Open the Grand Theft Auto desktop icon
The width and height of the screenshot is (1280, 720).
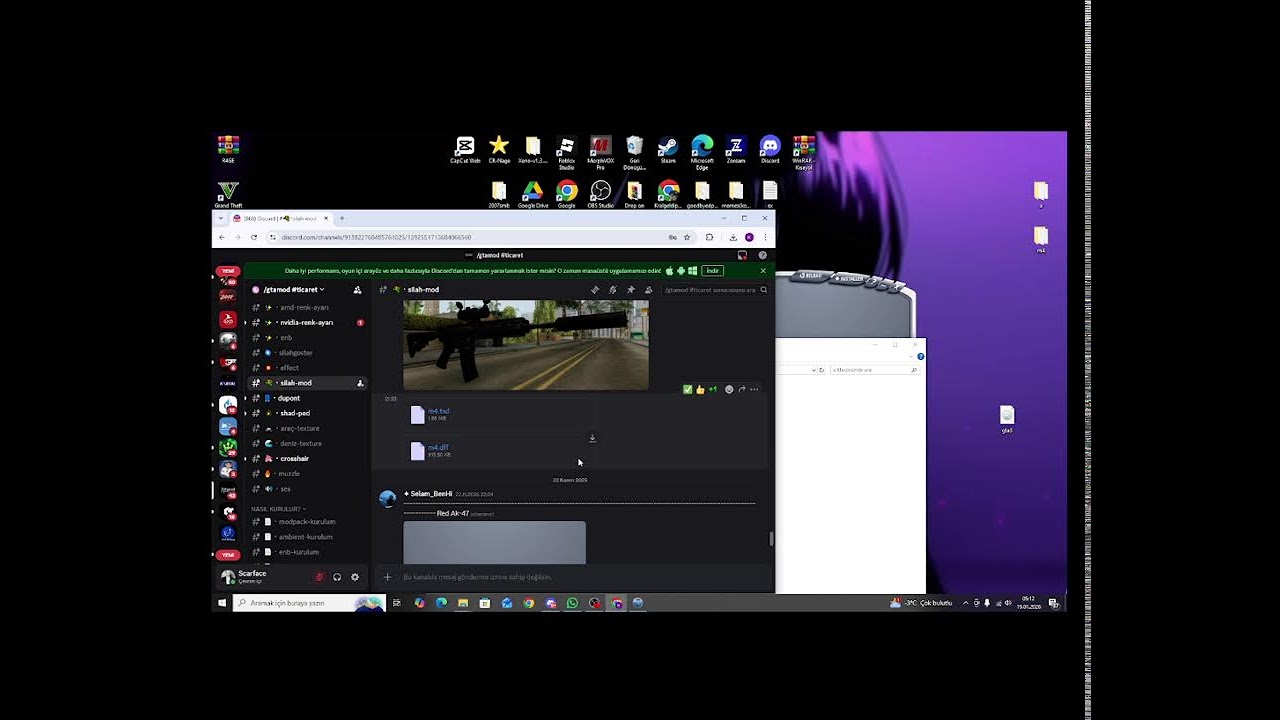(x=228, y=194)
